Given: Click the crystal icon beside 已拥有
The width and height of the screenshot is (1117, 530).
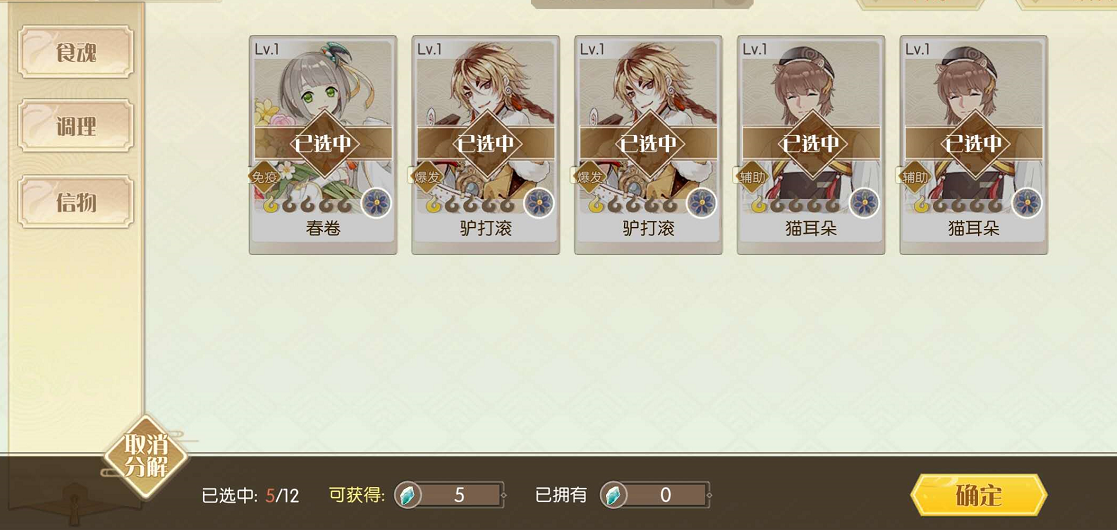Looking at the screenshot, I should coord(613,494).
